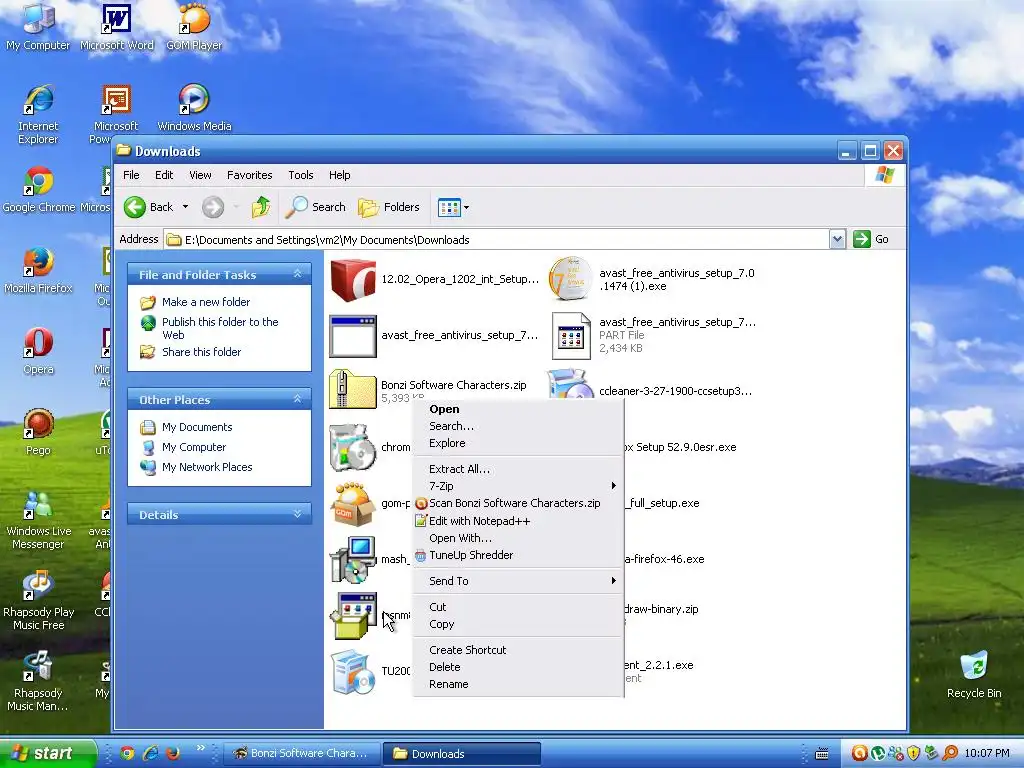Collapse Other Places panel

click(x=297, y=399)
